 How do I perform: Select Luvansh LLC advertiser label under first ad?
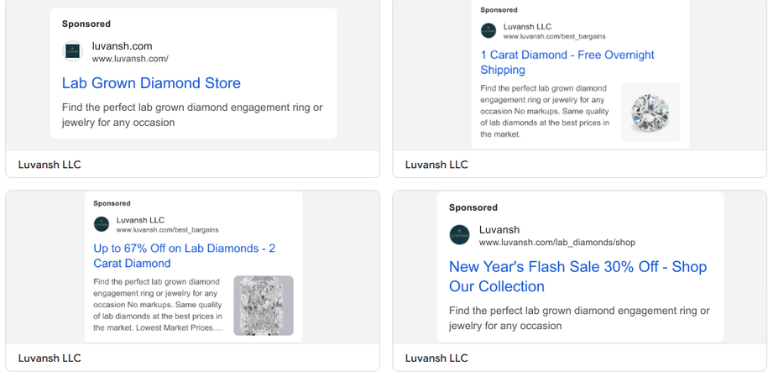point(49,165)
